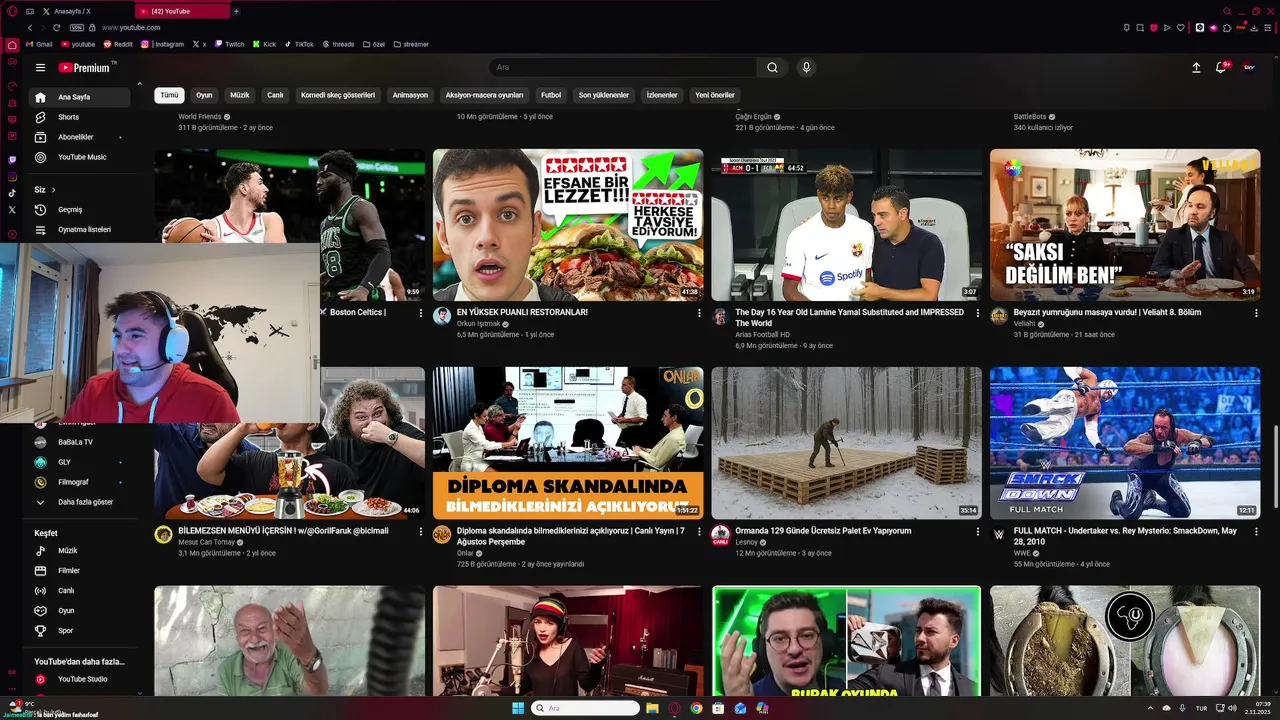1280x720 pixels.
Task: Reload the page with the browser refresh icon
Action: pos(57,28)
